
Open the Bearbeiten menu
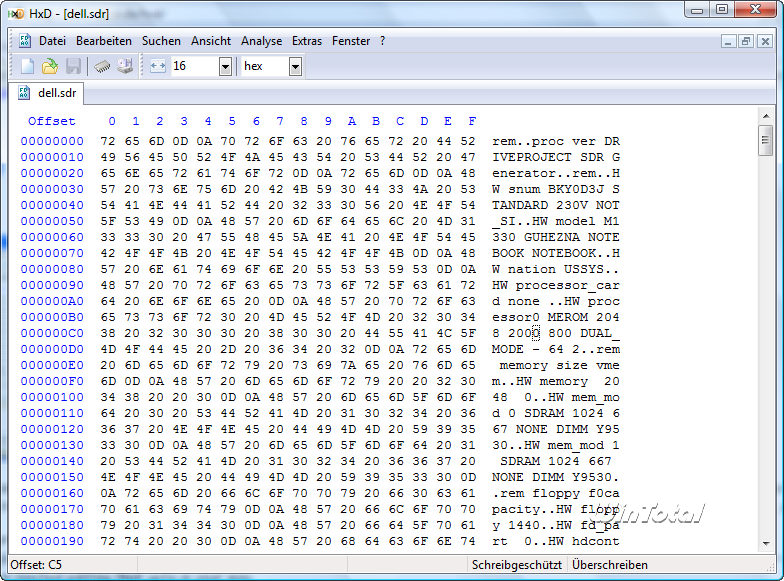pos(104,41)
